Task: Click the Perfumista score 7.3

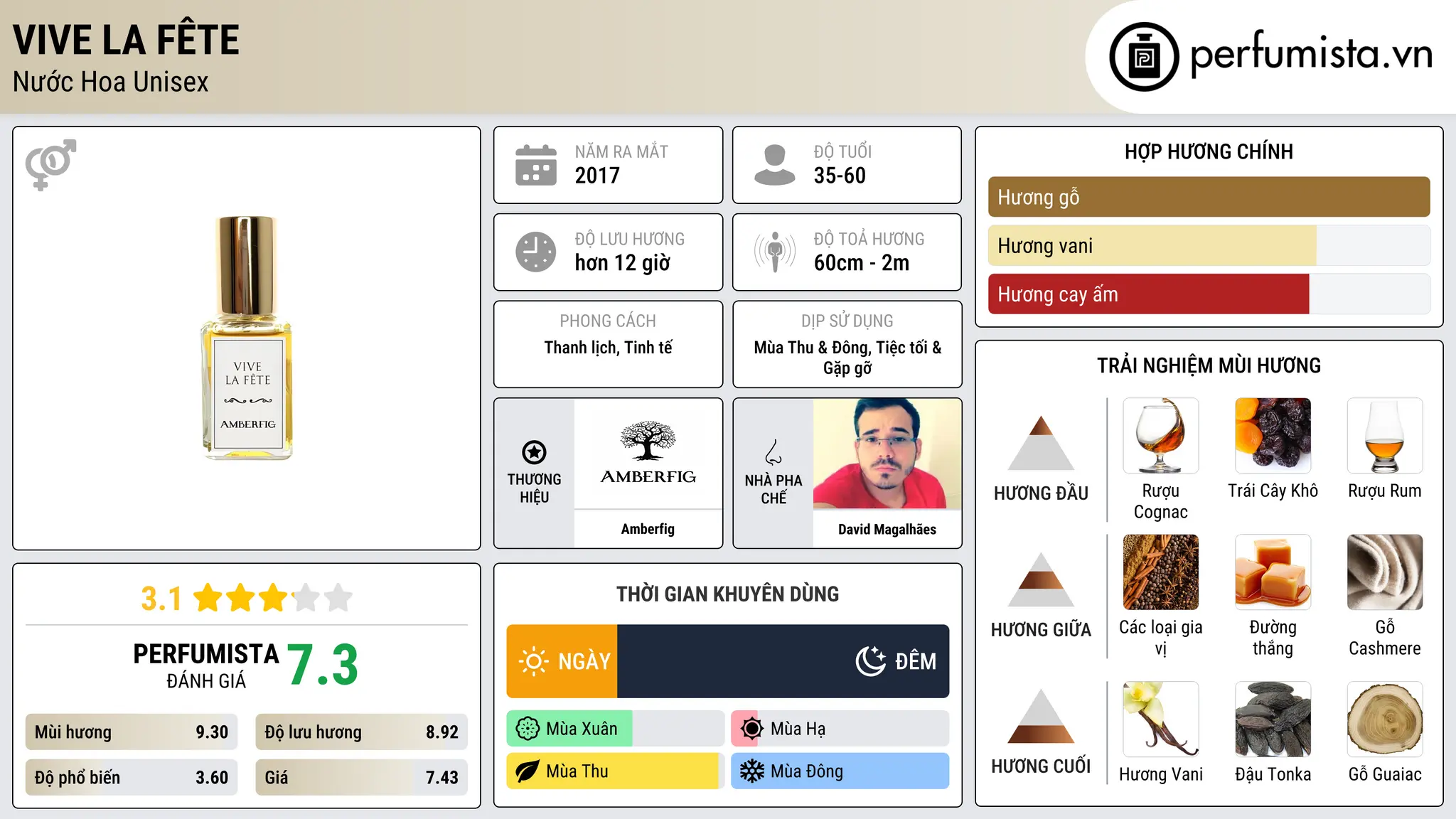Action: (x=323, y=665)
